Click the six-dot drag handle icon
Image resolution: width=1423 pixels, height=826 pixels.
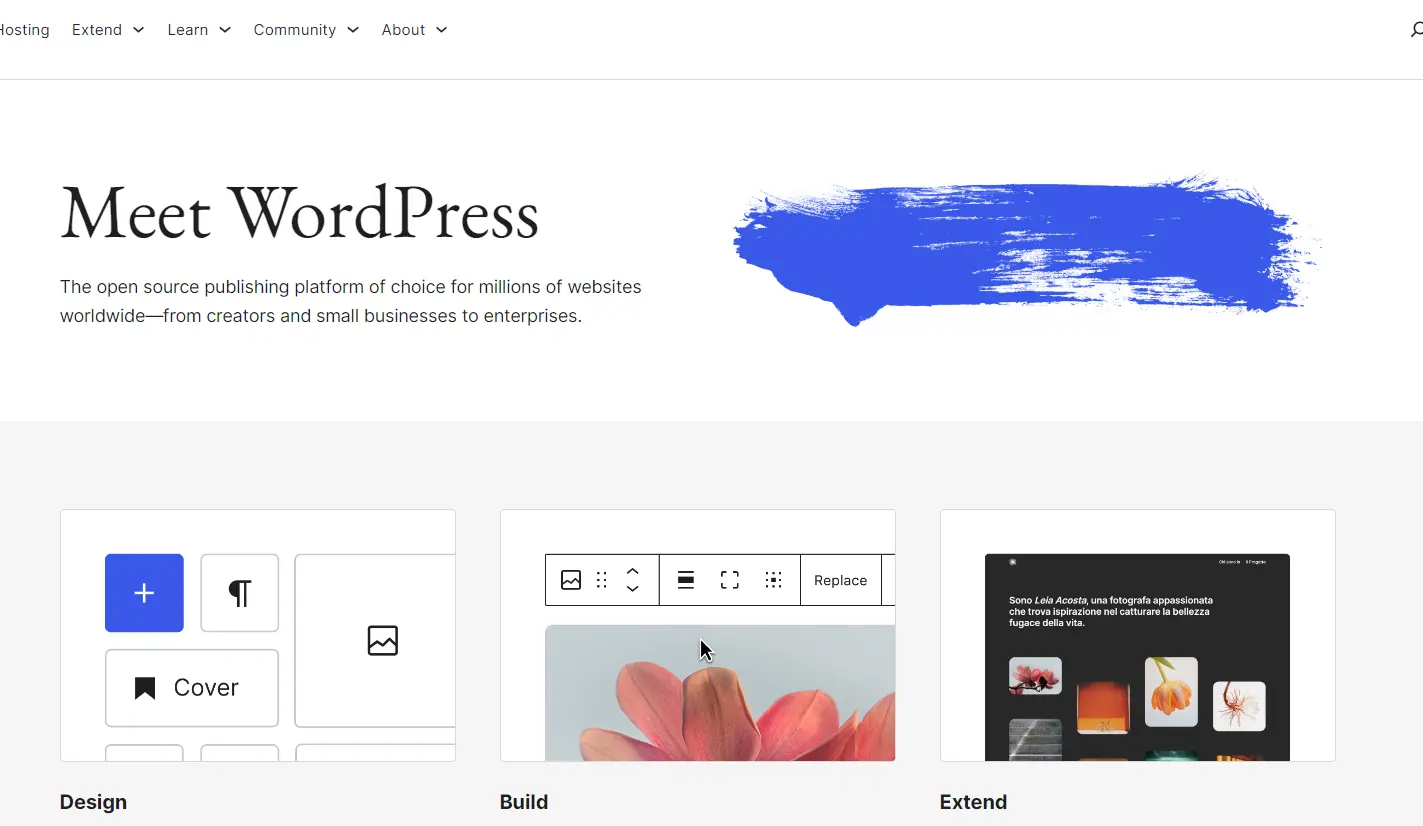[602, 580]
